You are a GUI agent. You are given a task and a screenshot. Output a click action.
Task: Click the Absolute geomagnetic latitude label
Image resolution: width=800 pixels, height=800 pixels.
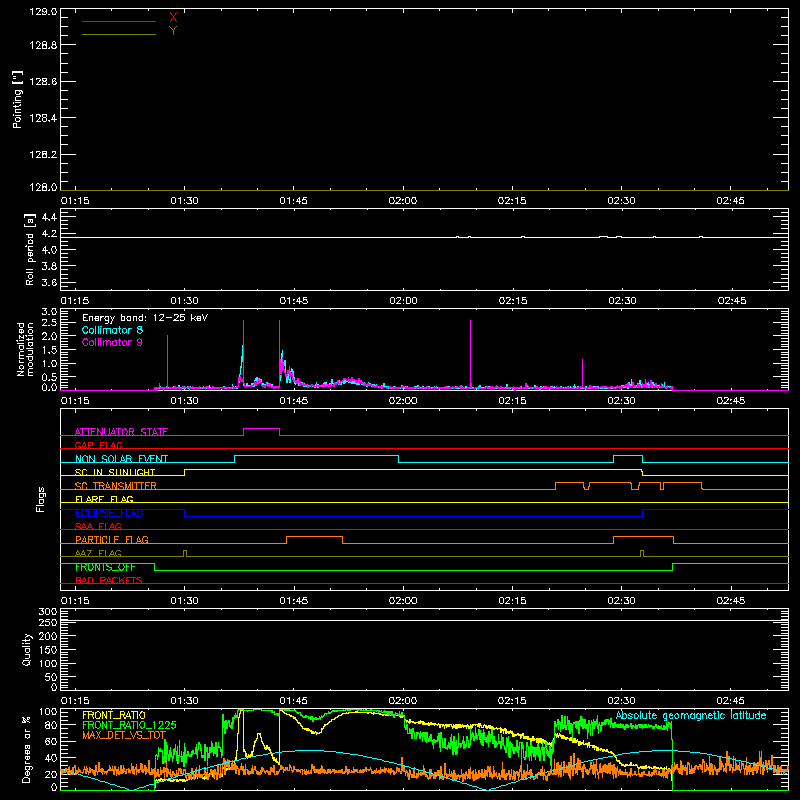691,715
